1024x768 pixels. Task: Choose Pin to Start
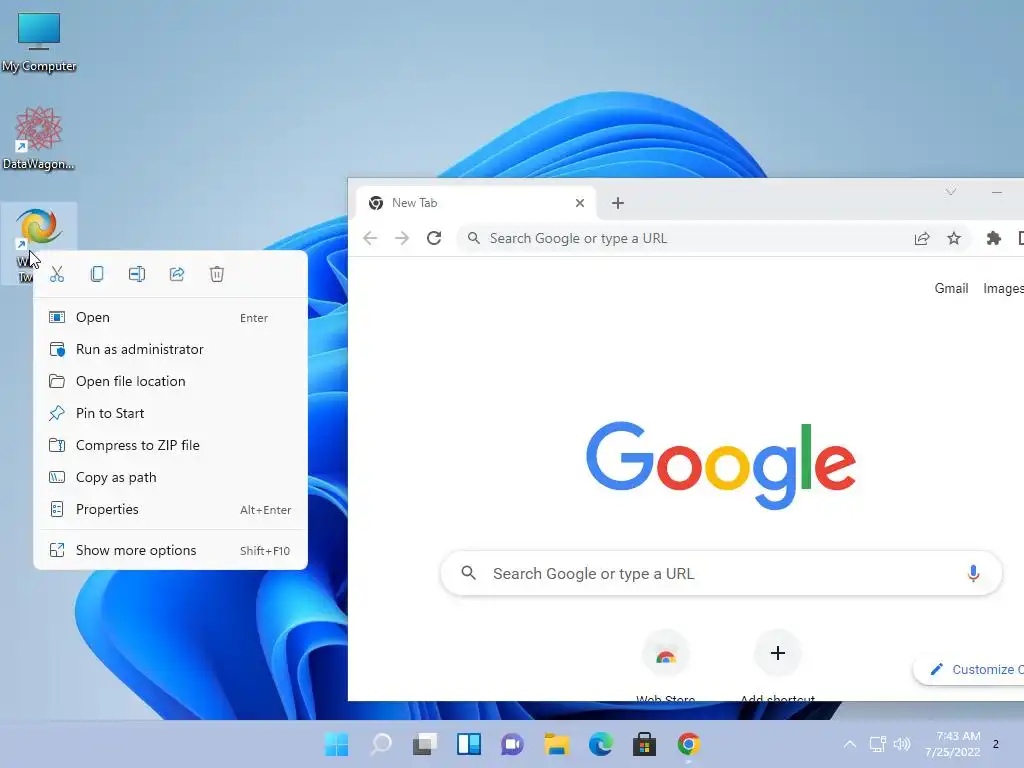(x=170, y=413)
